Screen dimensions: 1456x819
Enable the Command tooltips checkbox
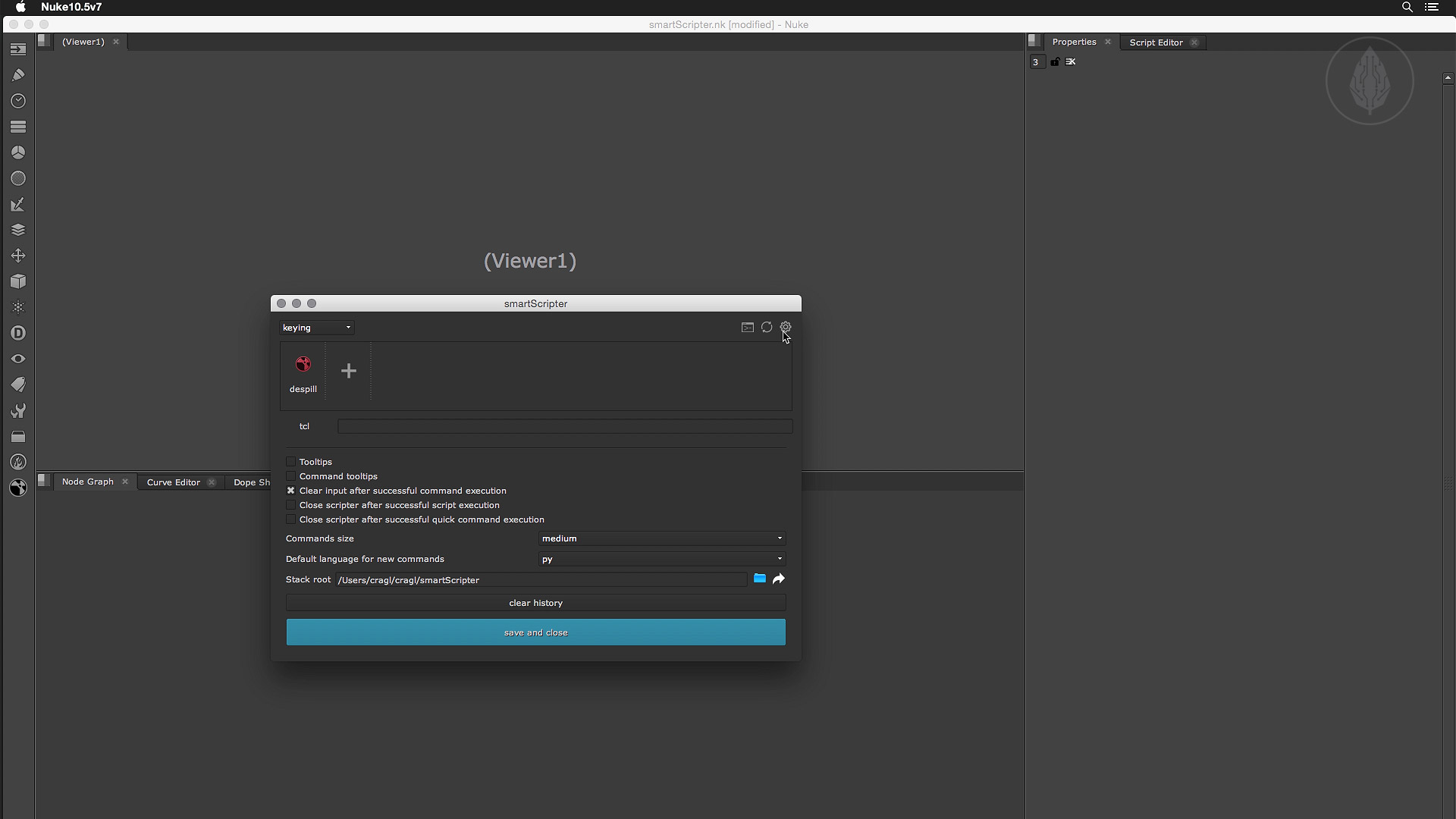point(290,476)
